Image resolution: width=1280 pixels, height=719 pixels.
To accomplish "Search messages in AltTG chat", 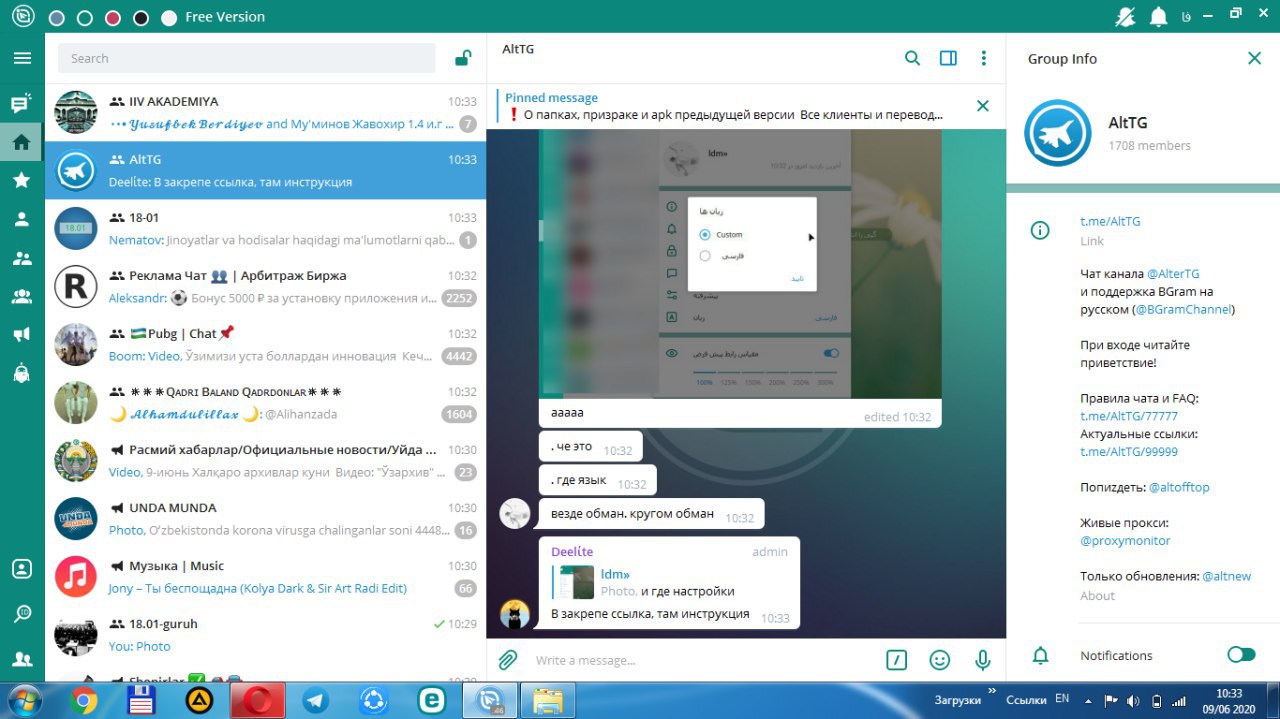I will tap(912, 58).
